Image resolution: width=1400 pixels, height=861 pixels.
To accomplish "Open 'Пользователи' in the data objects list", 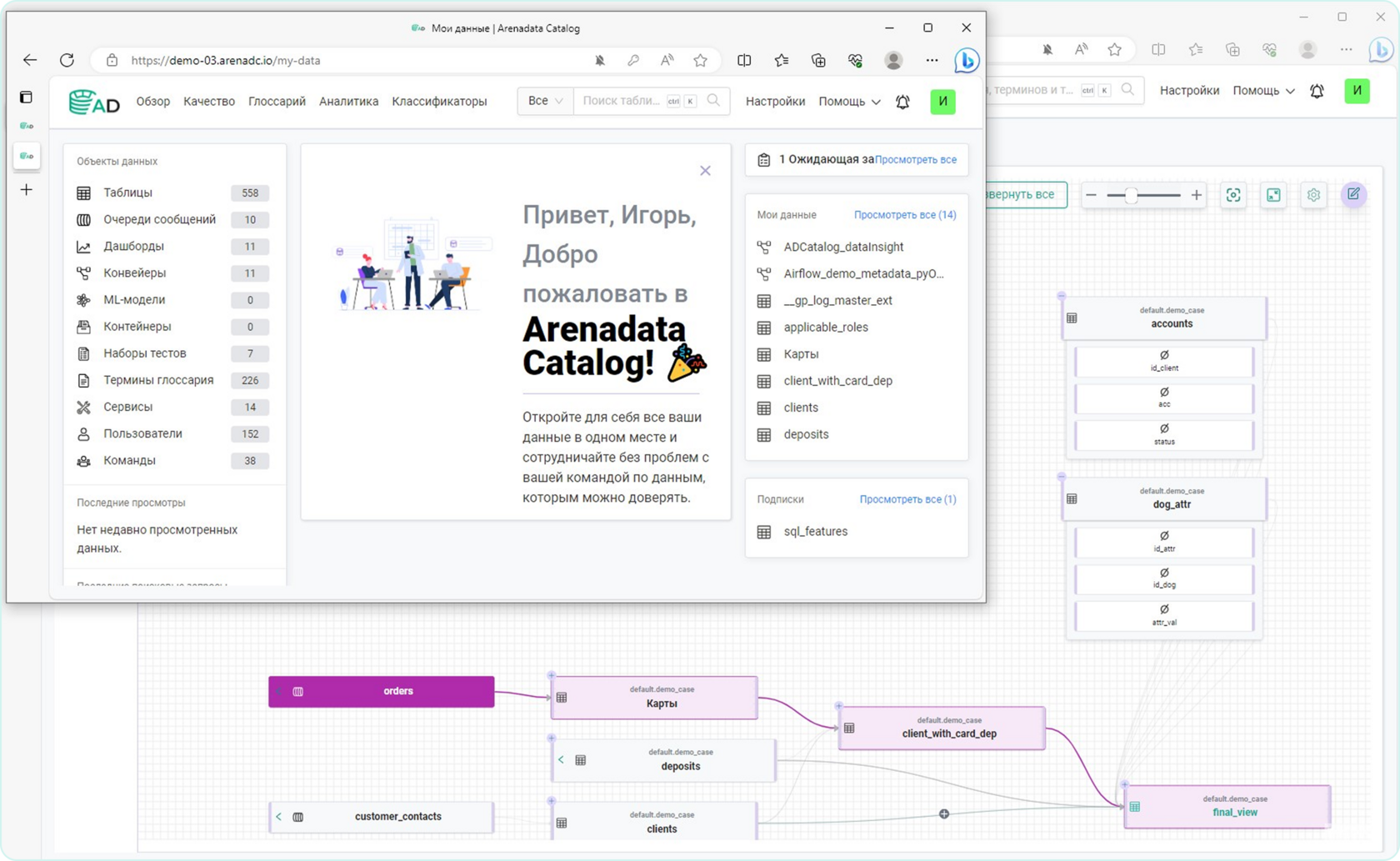I will 173,434.
